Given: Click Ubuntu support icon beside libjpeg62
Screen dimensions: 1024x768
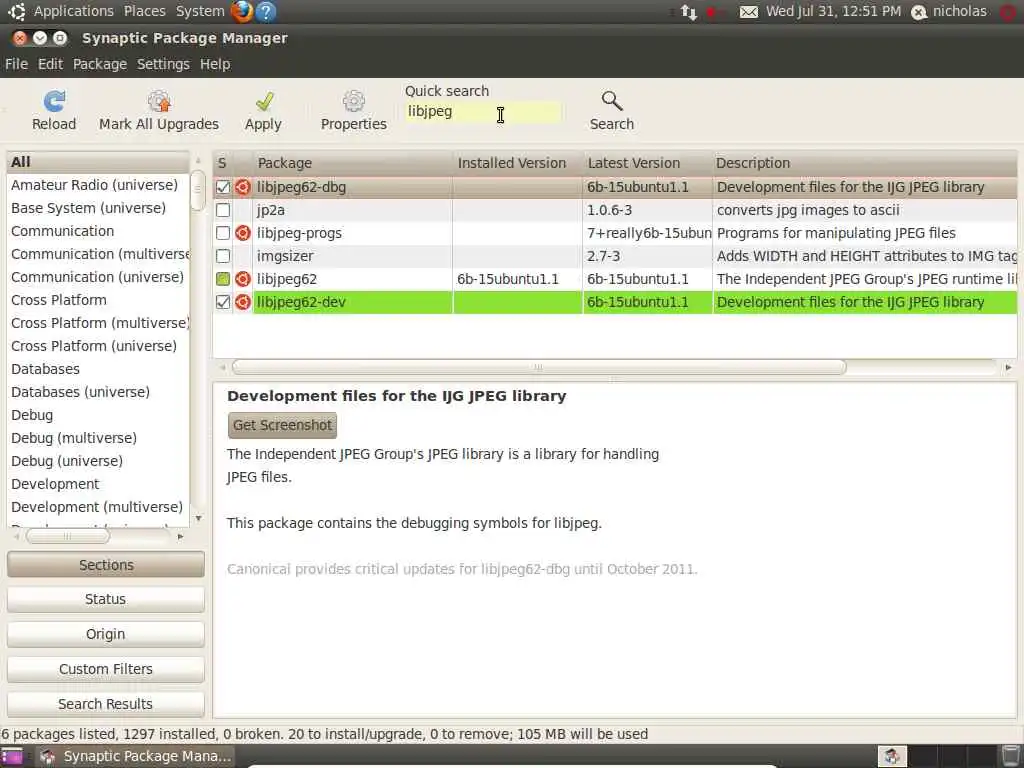Looking at the screenshot, I should (243, 279).
